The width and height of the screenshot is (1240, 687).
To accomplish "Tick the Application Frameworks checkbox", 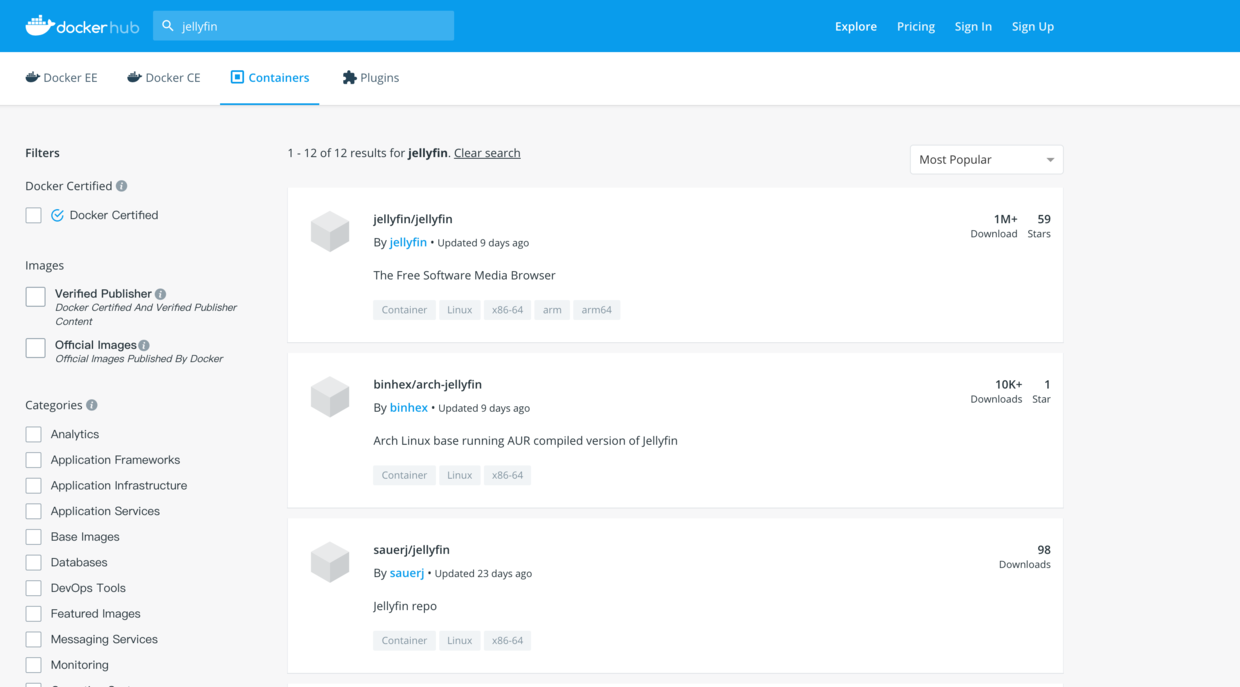I will [x=34, y=460].
